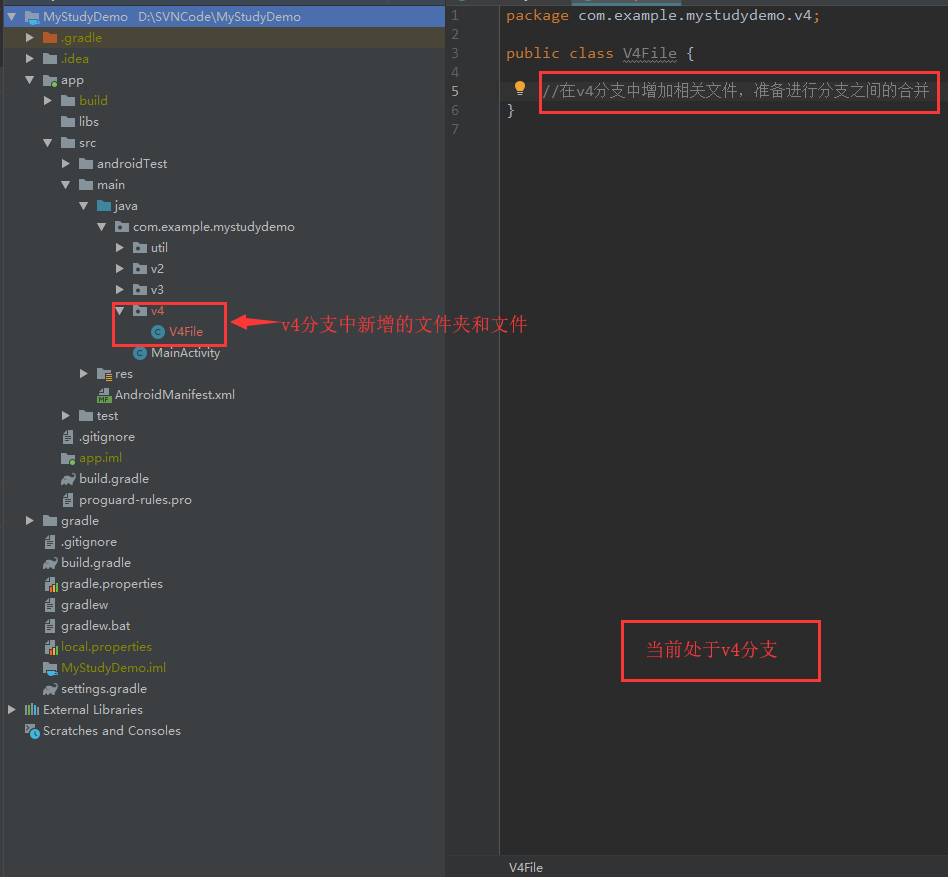Expand the util package arrow

point(120,247)
